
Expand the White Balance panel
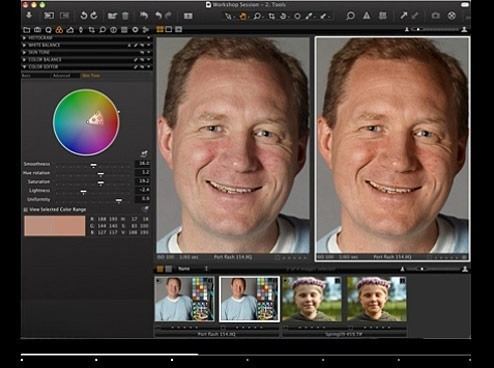tap(24, 45)
